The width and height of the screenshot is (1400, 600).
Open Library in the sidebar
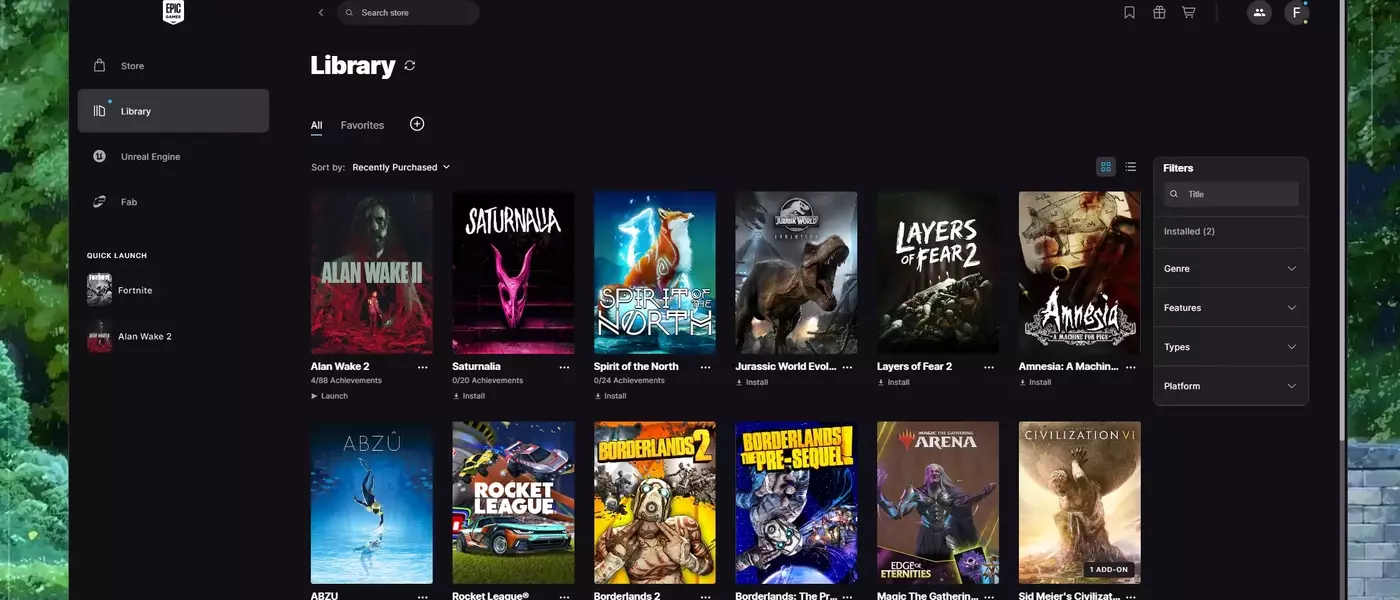pyautogui.click(x=173, y=111)
